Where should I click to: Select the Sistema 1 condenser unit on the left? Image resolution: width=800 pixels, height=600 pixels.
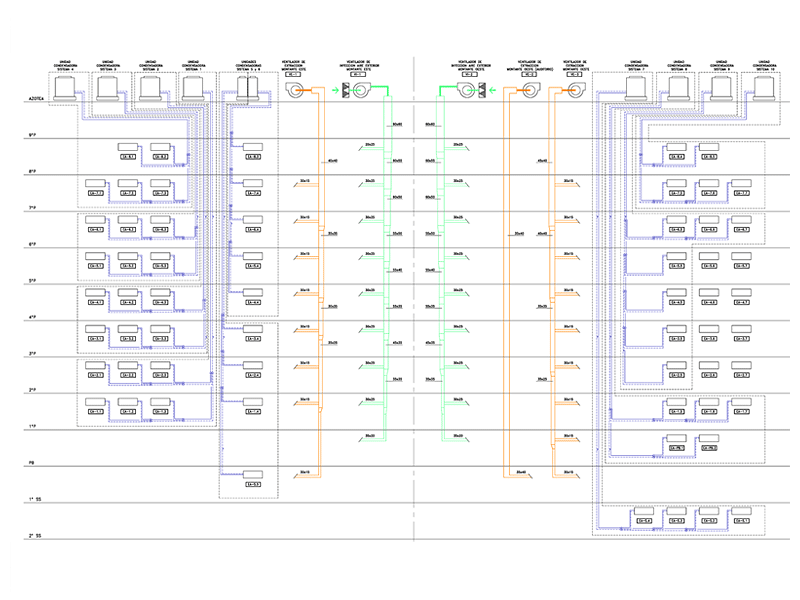point(193,88)
